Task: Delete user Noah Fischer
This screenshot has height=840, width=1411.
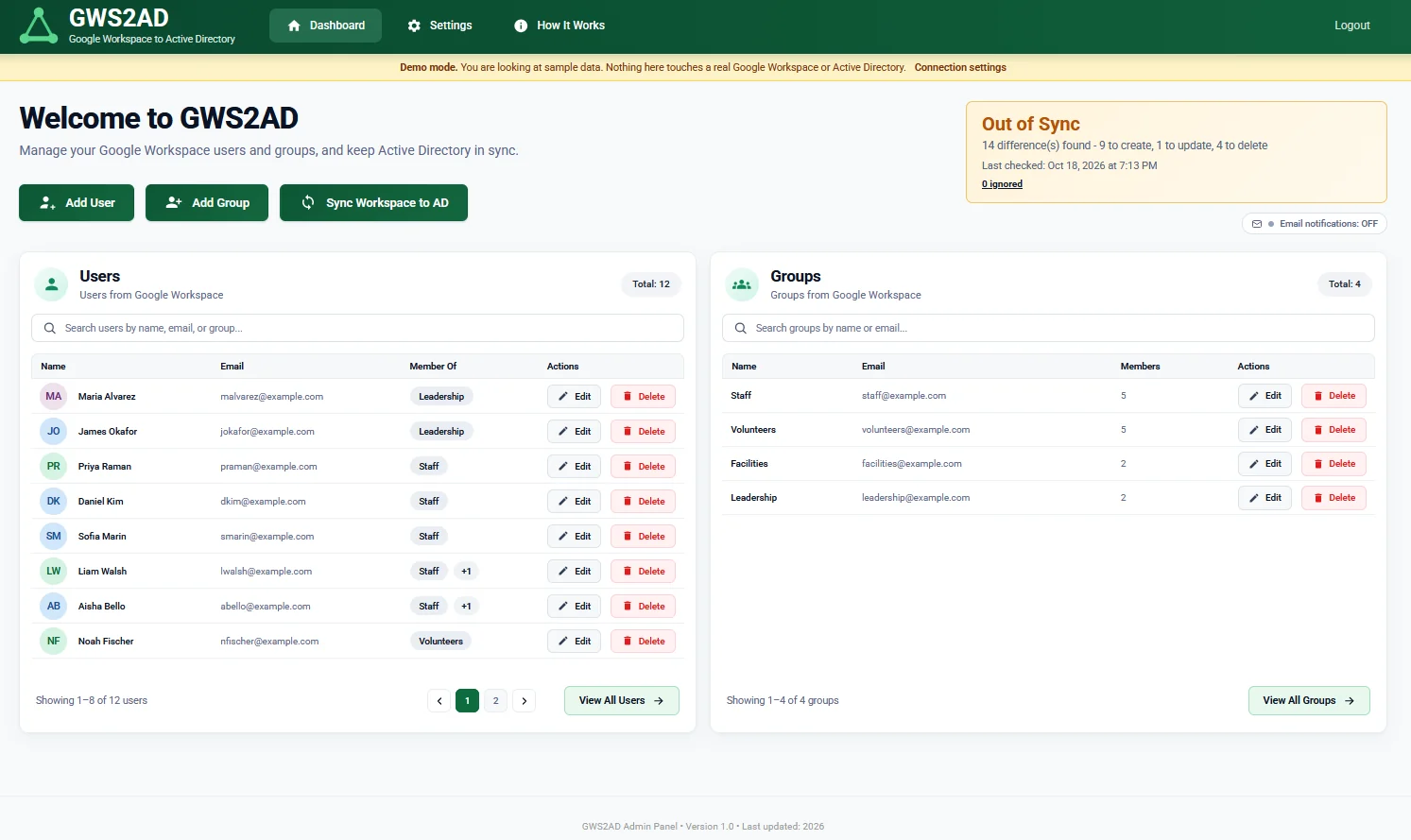Action: point(643,642)
